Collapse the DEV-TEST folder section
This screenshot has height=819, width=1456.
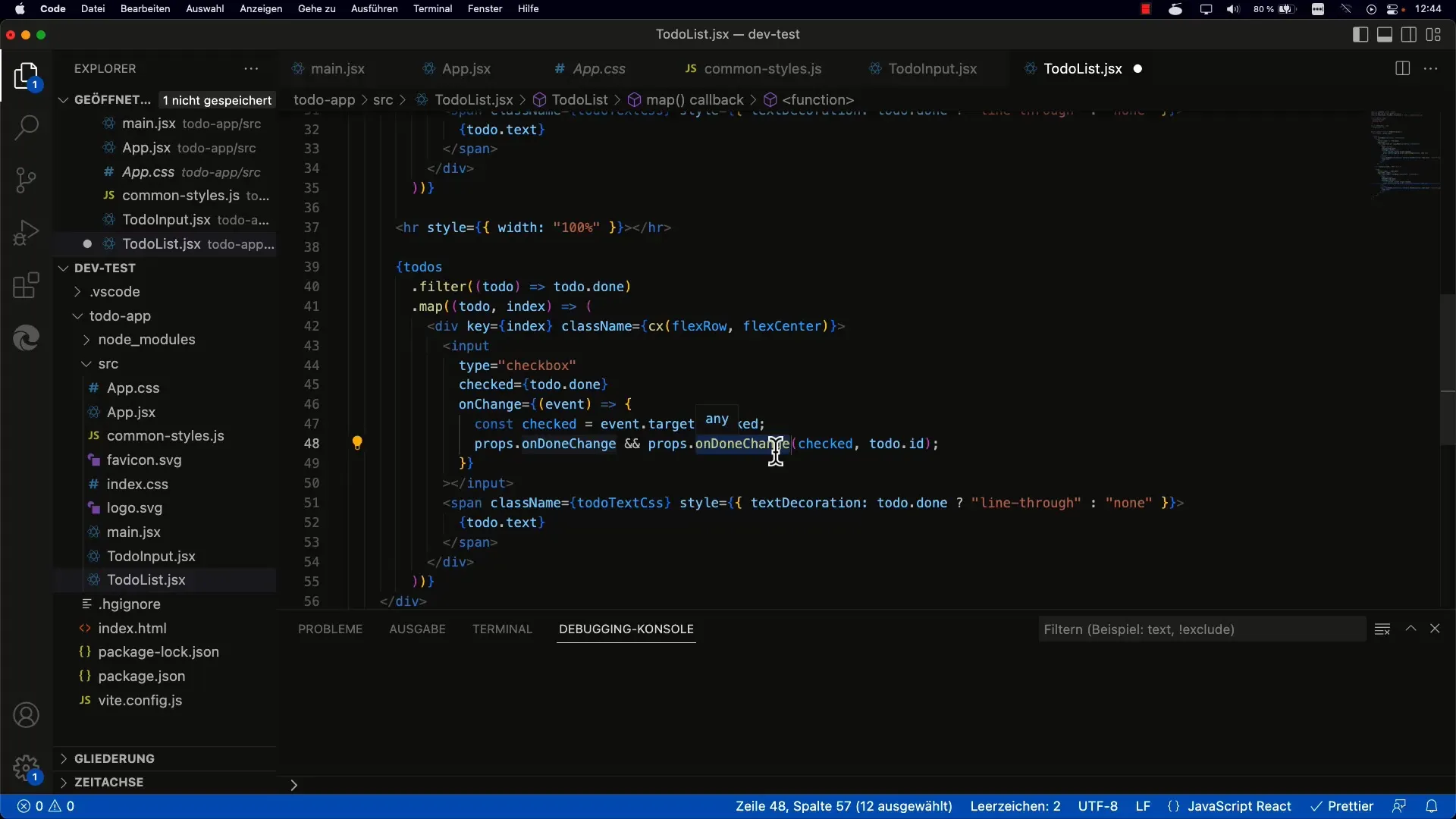(x=64, y=268)
